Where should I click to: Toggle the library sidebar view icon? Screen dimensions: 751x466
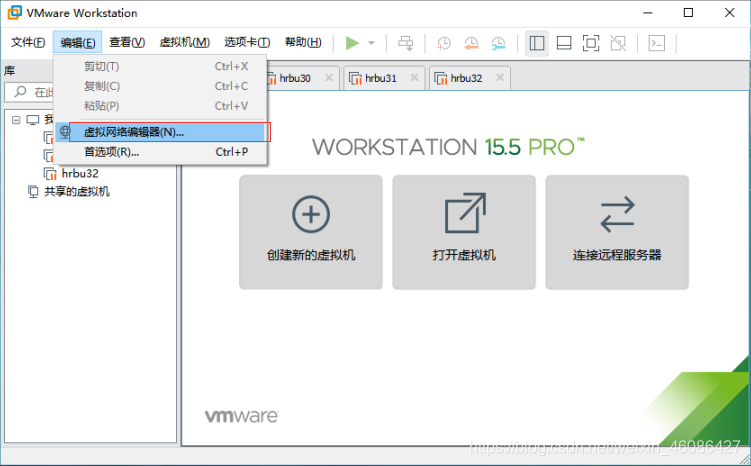coord(537,43)
